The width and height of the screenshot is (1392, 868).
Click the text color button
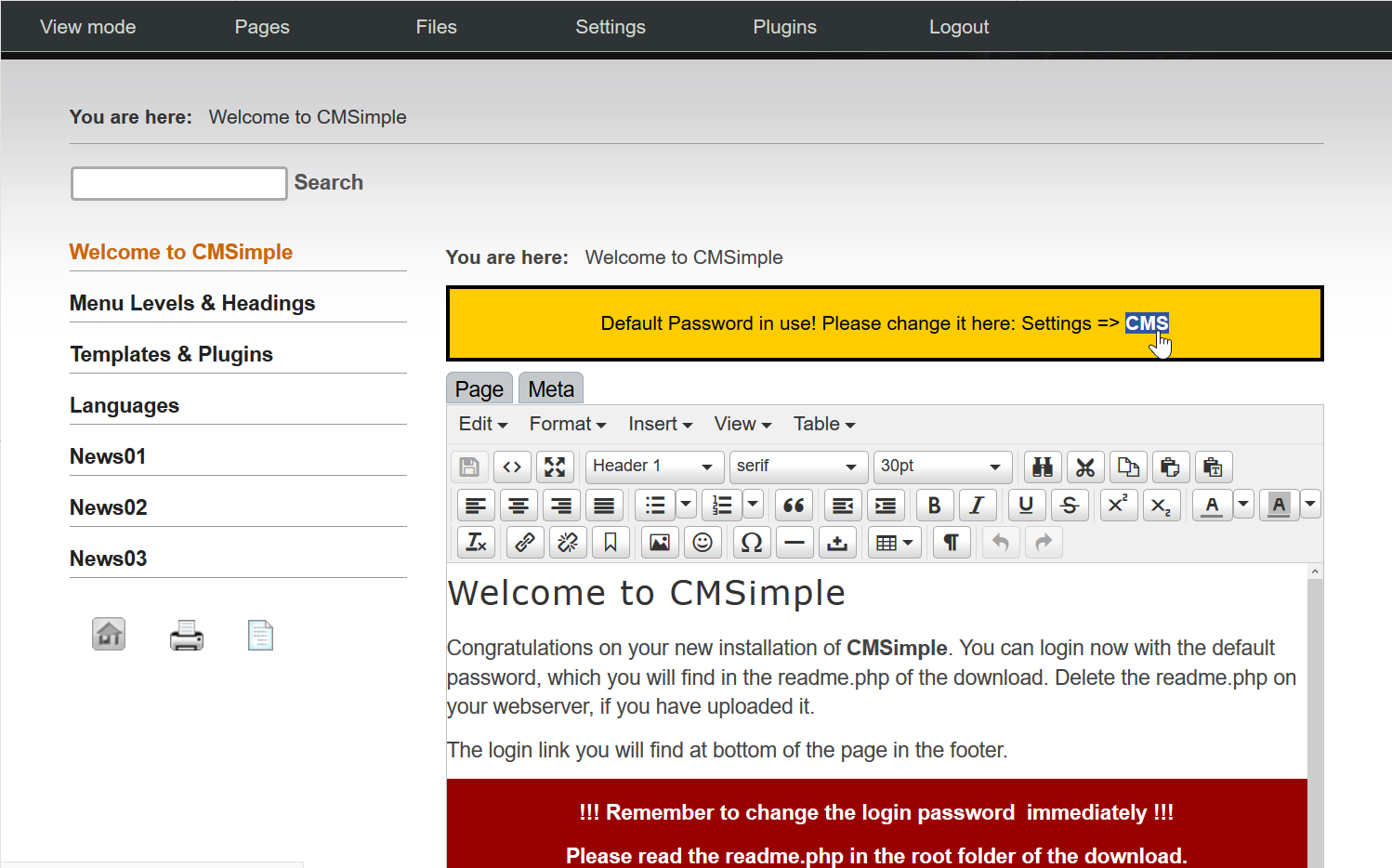(x=1212, y=505)
